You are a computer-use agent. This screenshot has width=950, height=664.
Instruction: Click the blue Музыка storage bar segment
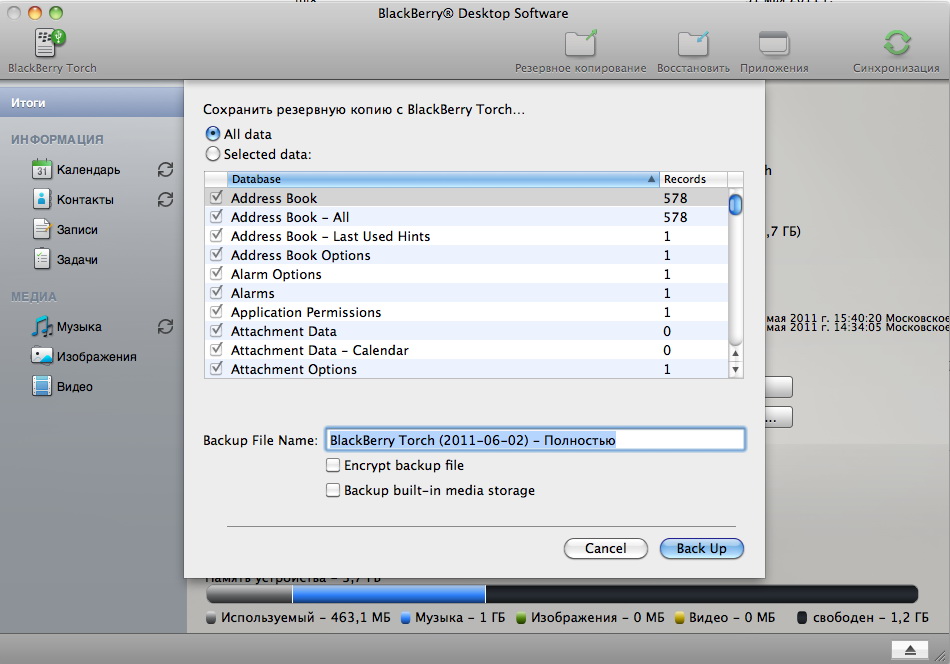click(388, 594)
